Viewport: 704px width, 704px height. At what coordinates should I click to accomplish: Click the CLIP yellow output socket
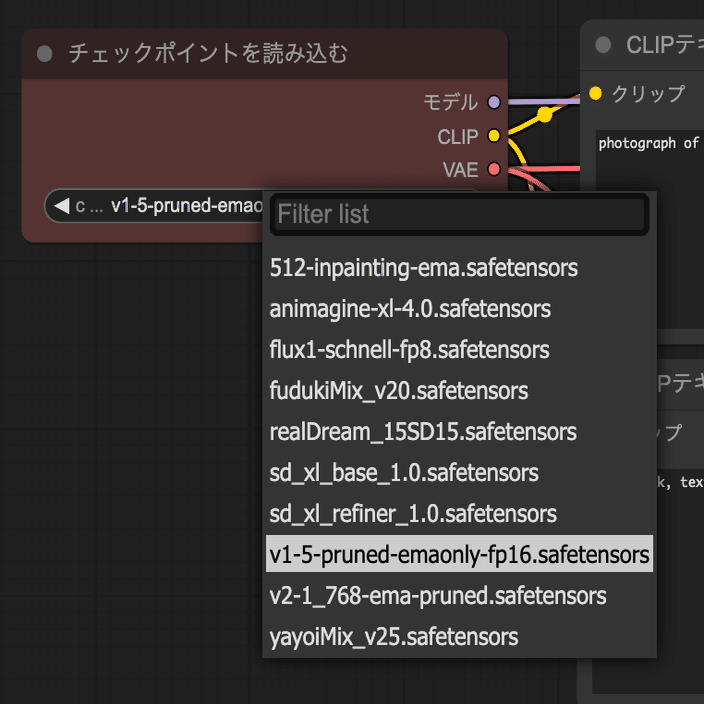[x=494, y=136]
